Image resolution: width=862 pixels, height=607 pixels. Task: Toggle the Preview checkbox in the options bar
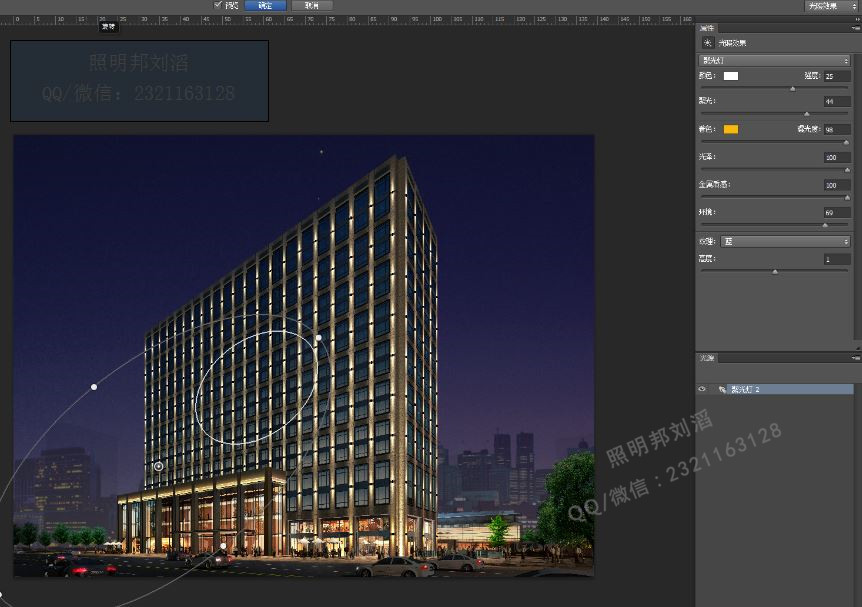pos(219,5)
